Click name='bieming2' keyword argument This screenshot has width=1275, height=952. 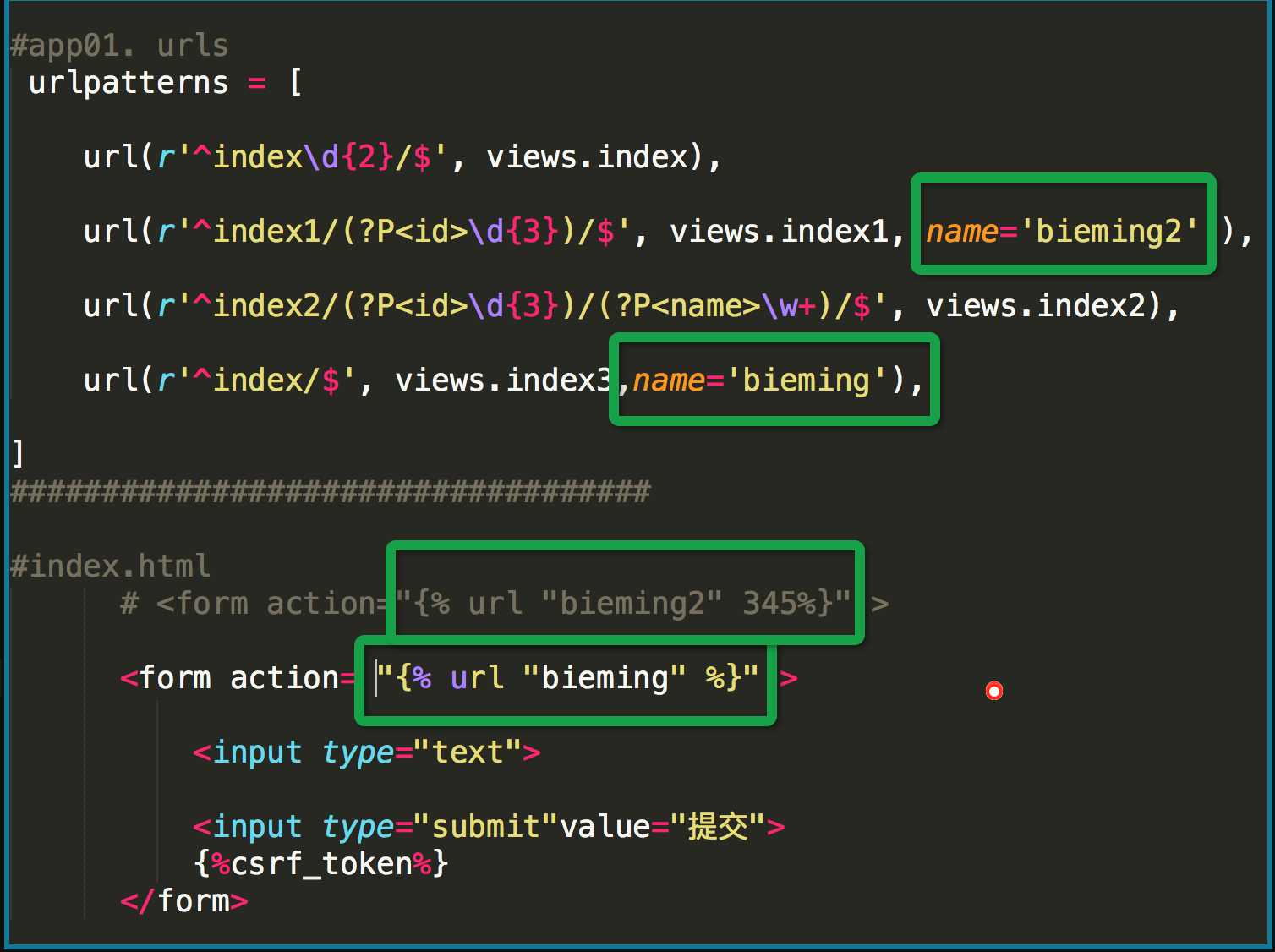(1062, 231)
